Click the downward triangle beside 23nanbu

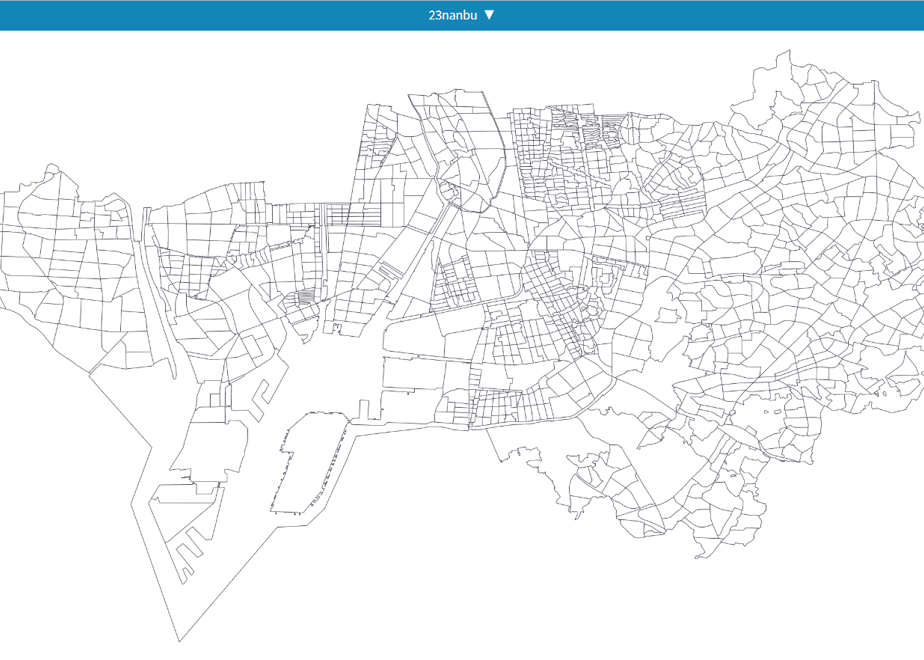click(x=489, y=15)
